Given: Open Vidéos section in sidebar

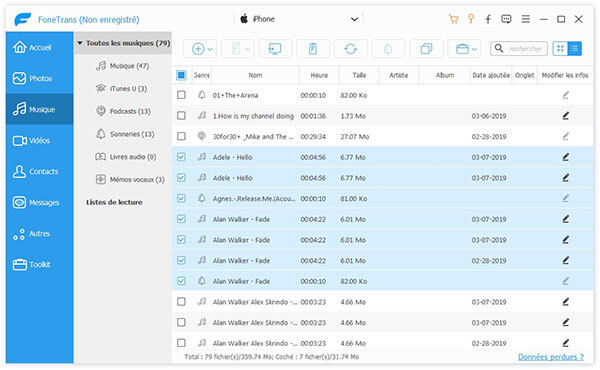Looking at the screenshot, I should coord(39,140).
